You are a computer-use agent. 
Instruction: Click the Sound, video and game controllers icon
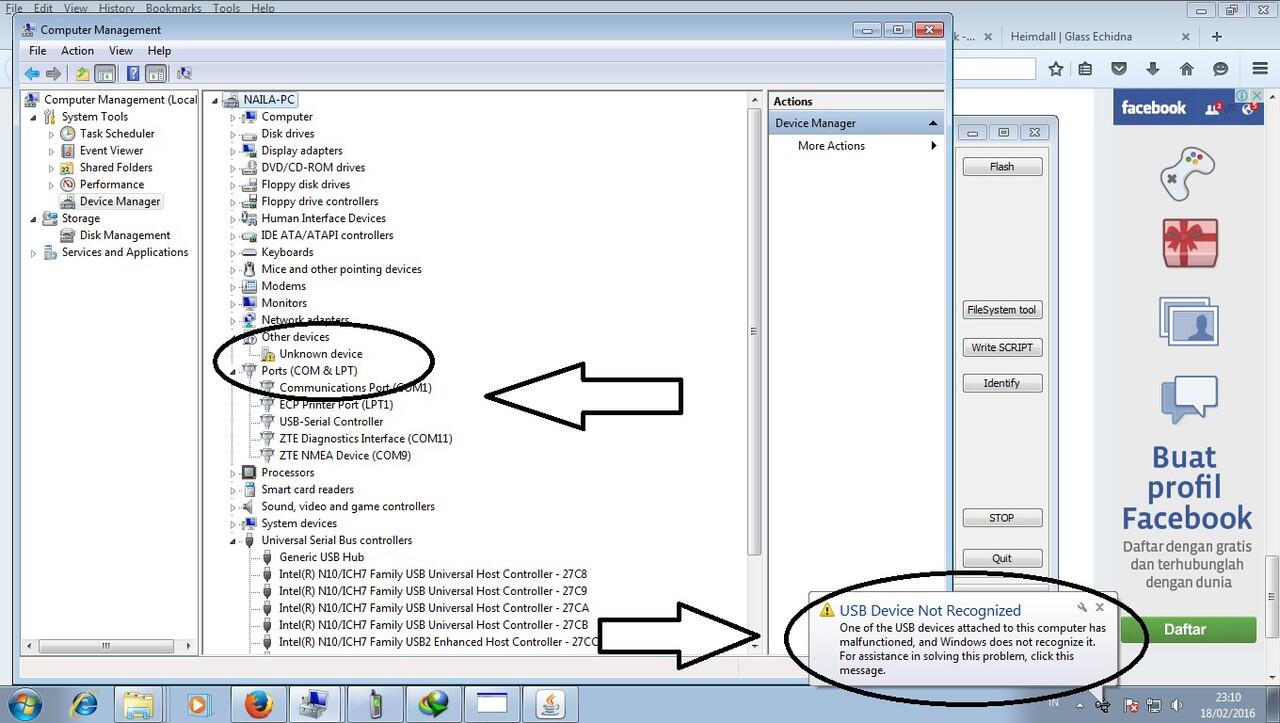click(250, 507)
